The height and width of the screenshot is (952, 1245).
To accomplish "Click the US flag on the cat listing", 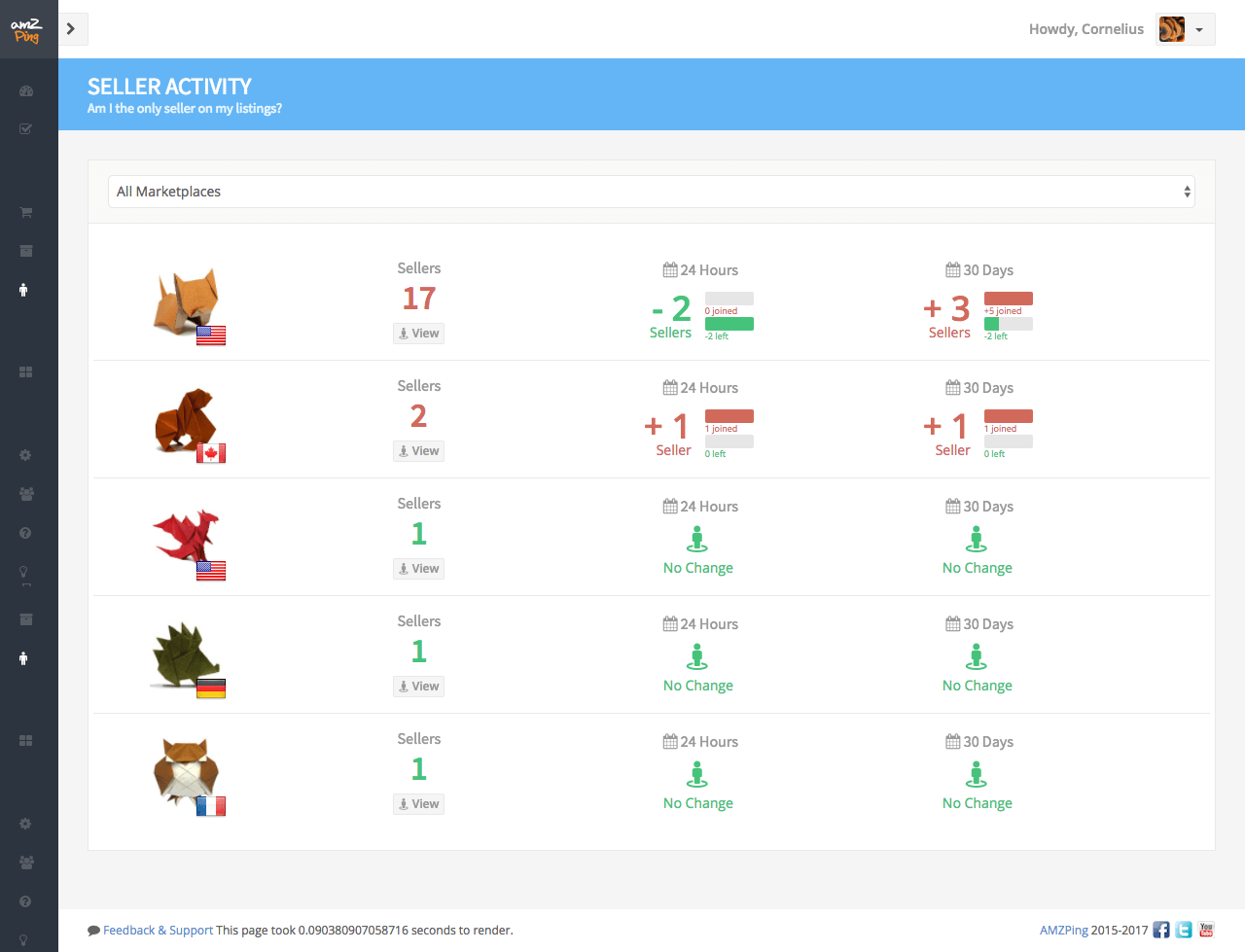I will click(x=211, y=335).
